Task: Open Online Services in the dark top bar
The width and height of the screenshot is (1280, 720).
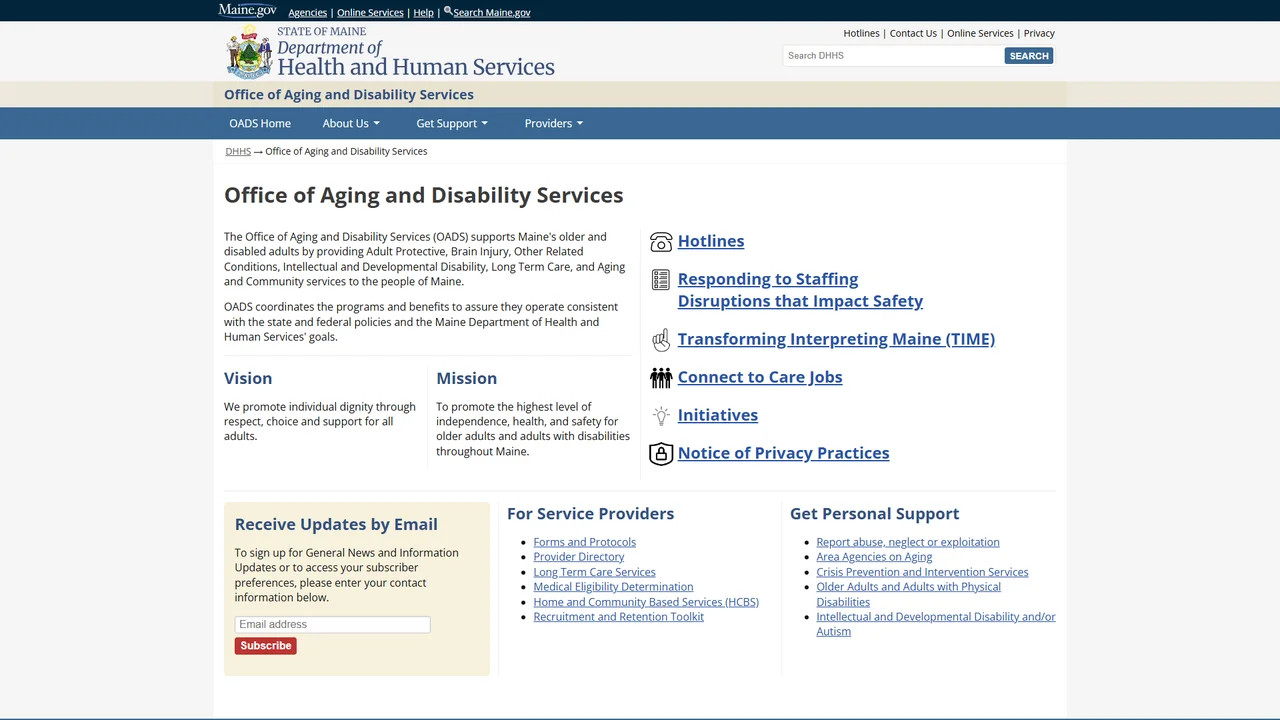Action: click(370, 13)
